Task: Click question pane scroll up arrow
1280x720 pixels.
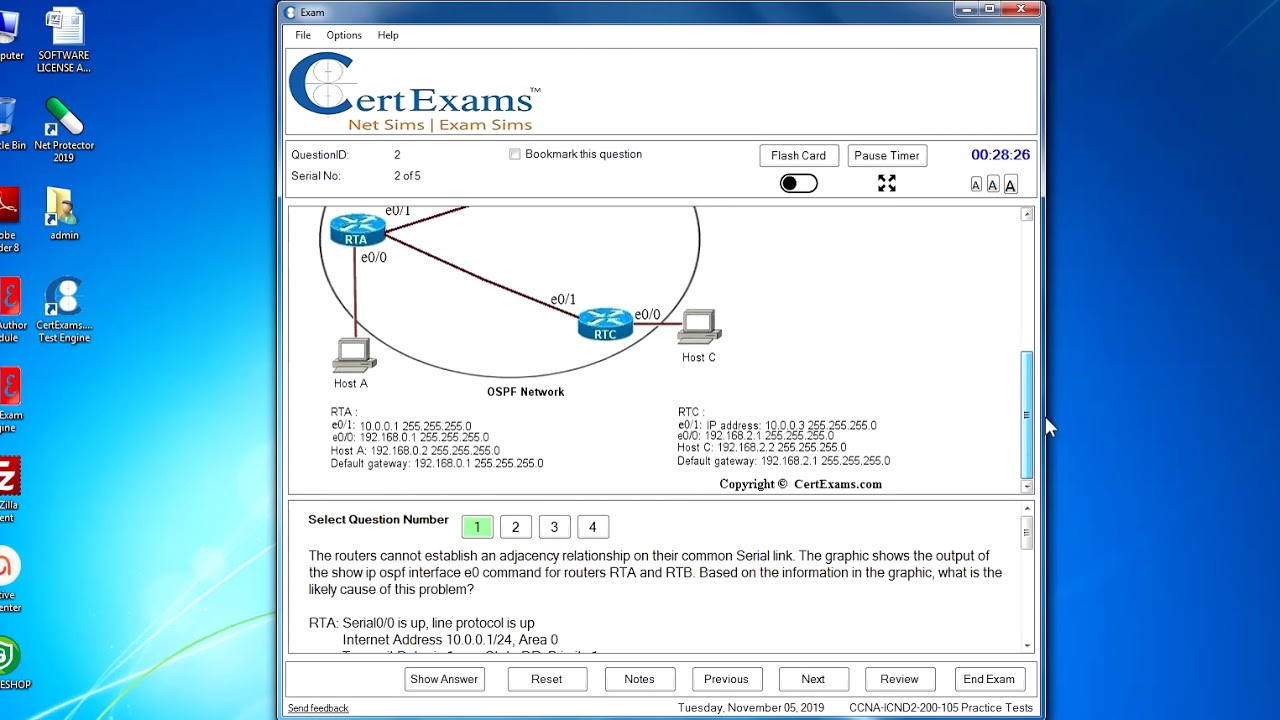Action: [x=1026, y=510]
